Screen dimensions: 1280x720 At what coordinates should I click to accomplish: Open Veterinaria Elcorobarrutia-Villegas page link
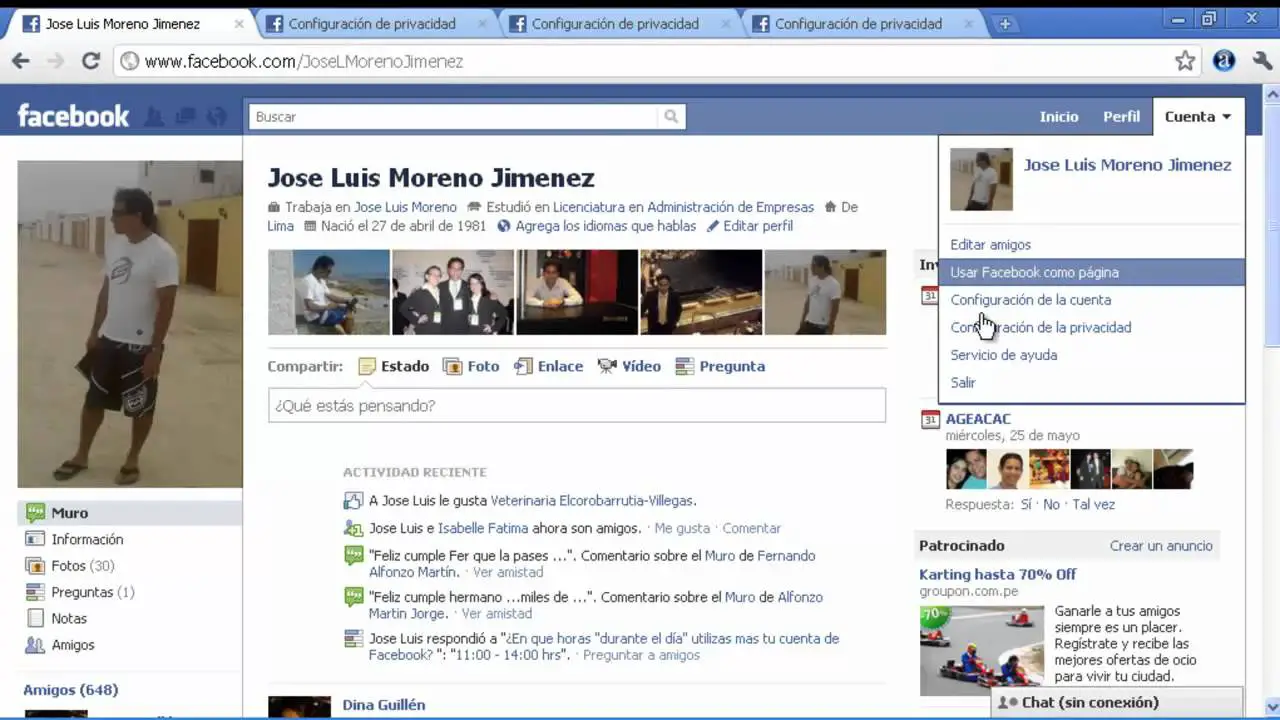click(x=592, y=500)
